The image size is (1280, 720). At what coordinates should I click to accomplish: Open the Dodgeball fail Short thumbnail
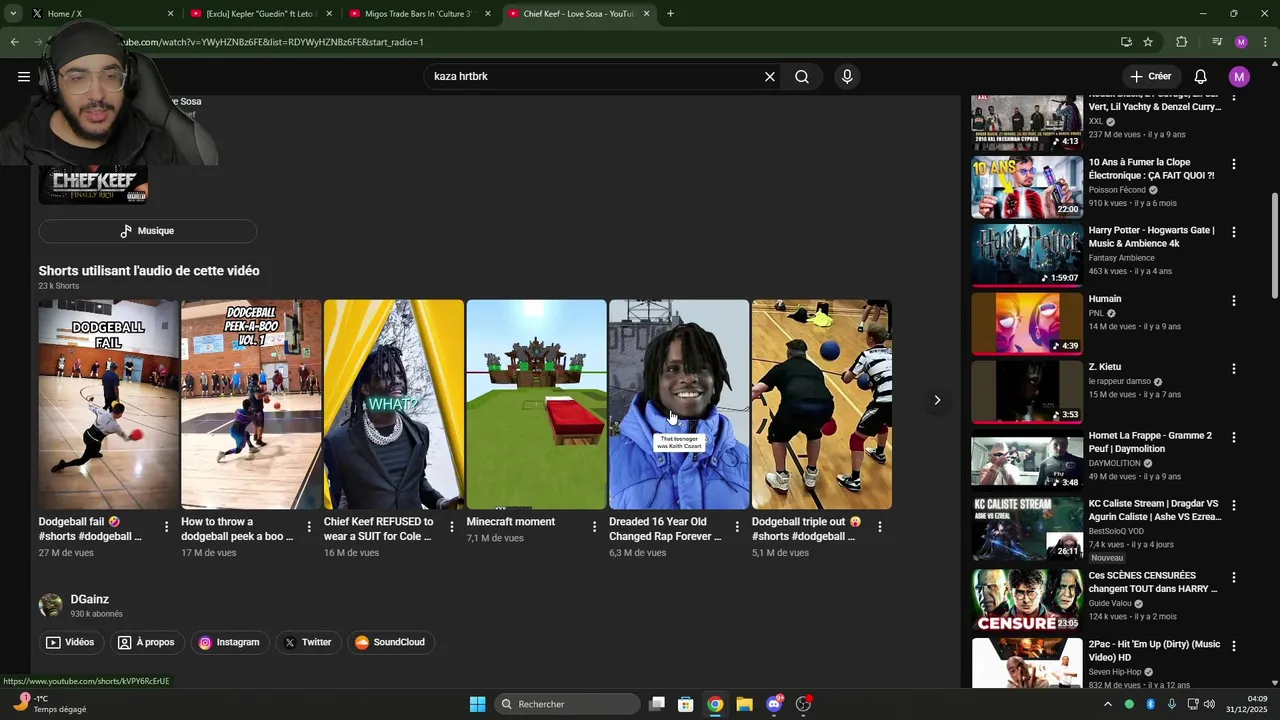(109, 404)
